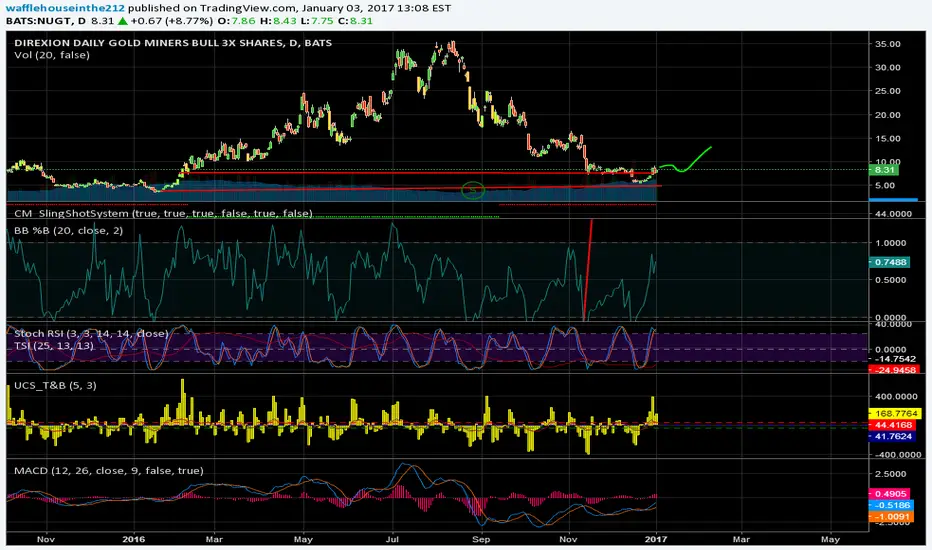Screen dimensions: 932x550
Task: Click the red 44.4168 value tag
Action: tap(893, 425)
